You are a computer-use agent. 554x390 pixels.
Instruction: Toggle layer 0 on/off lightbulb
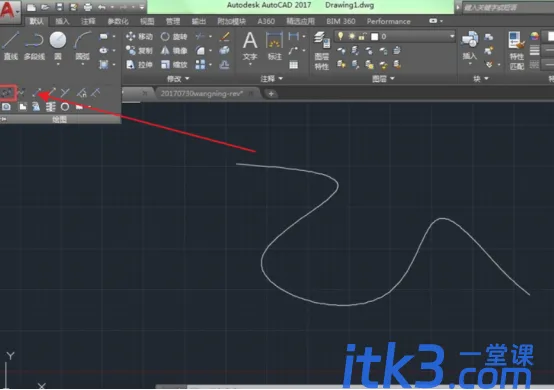click(341, 36)
